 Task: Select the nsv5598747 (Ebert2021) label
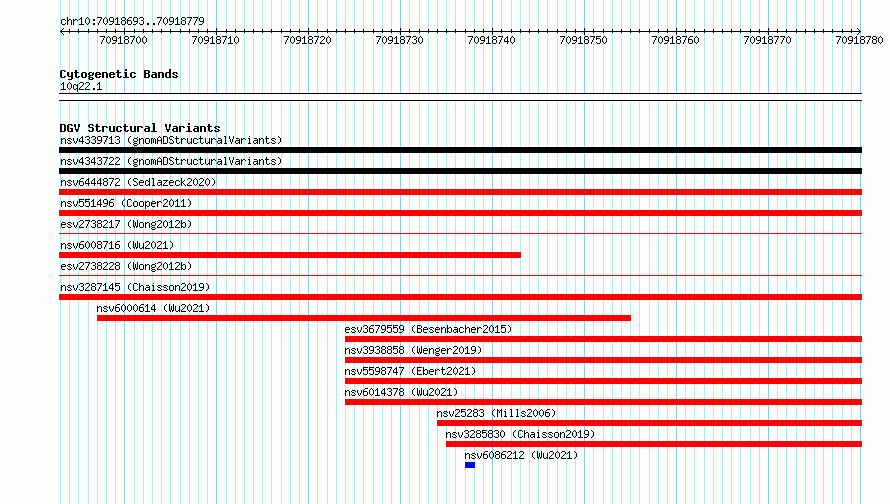(410, 371)
